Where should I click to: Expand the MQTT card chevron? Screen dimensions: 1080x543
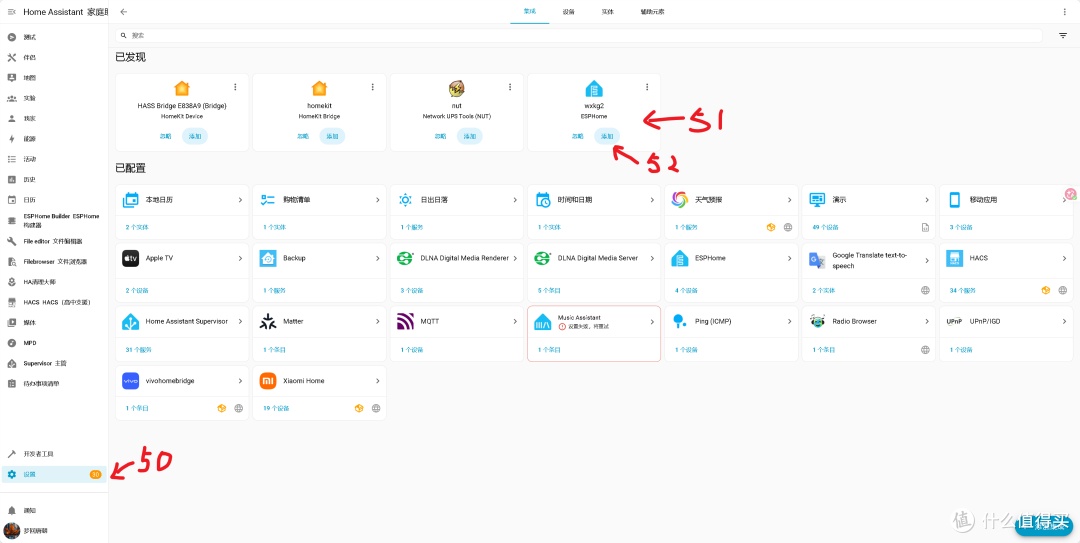click(515, 322)
